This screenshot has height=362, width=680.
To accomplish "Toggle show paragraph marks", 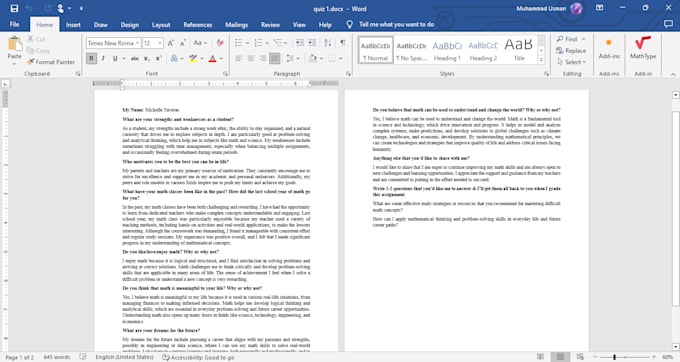I will 343,43.
